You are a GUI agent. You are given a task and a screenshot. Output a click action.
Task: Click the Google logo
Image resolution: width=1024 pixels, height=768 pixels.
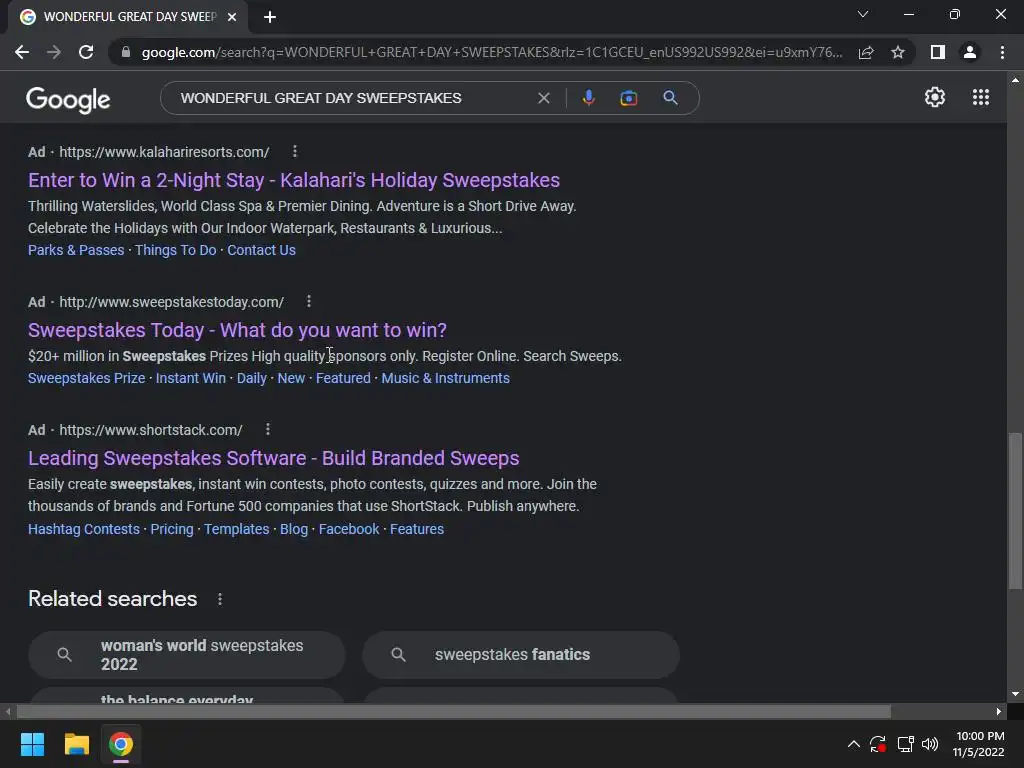[x=68, y=99]
